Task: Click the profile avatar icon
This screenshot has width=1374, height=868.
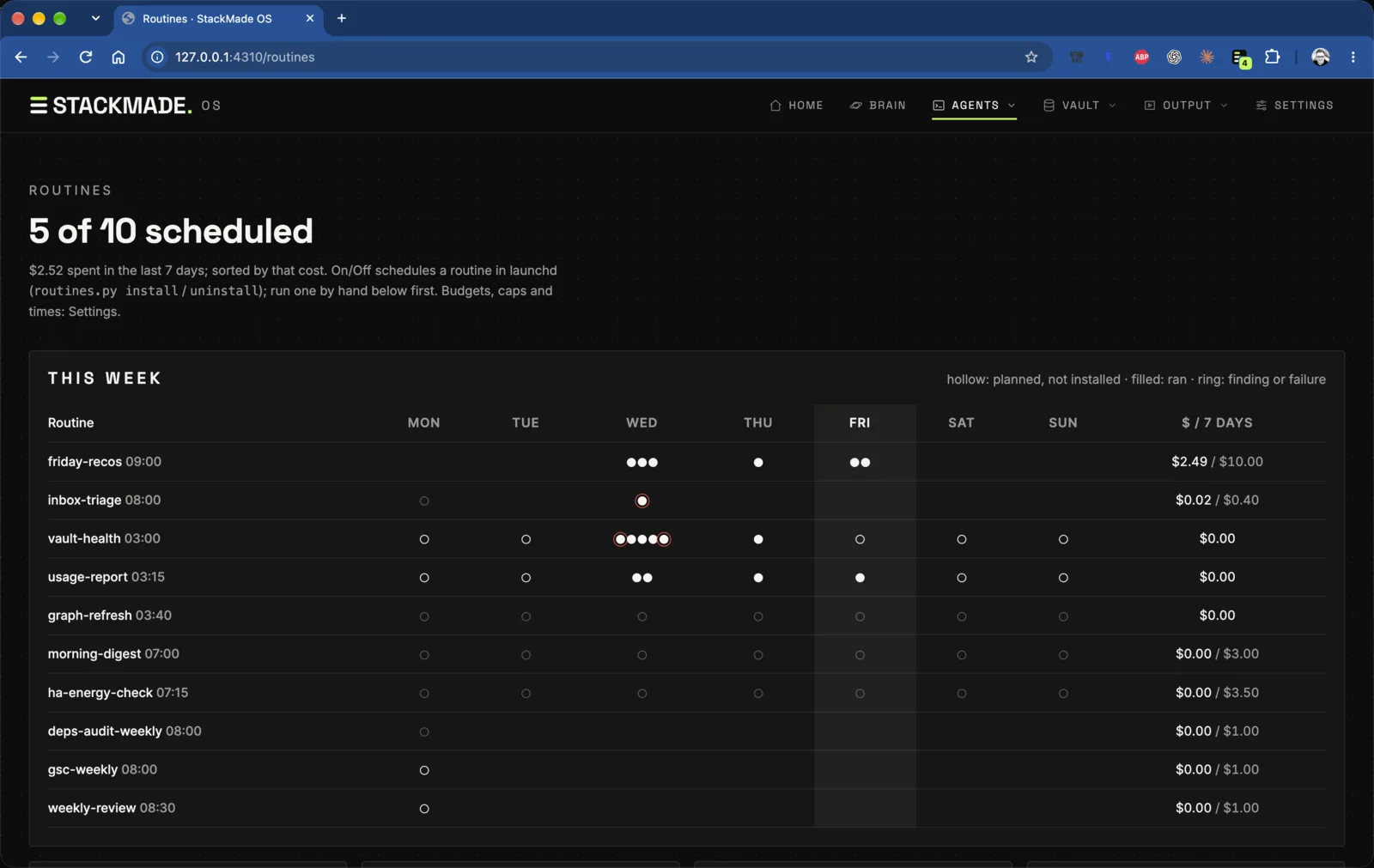Action: coord(1321,57)
